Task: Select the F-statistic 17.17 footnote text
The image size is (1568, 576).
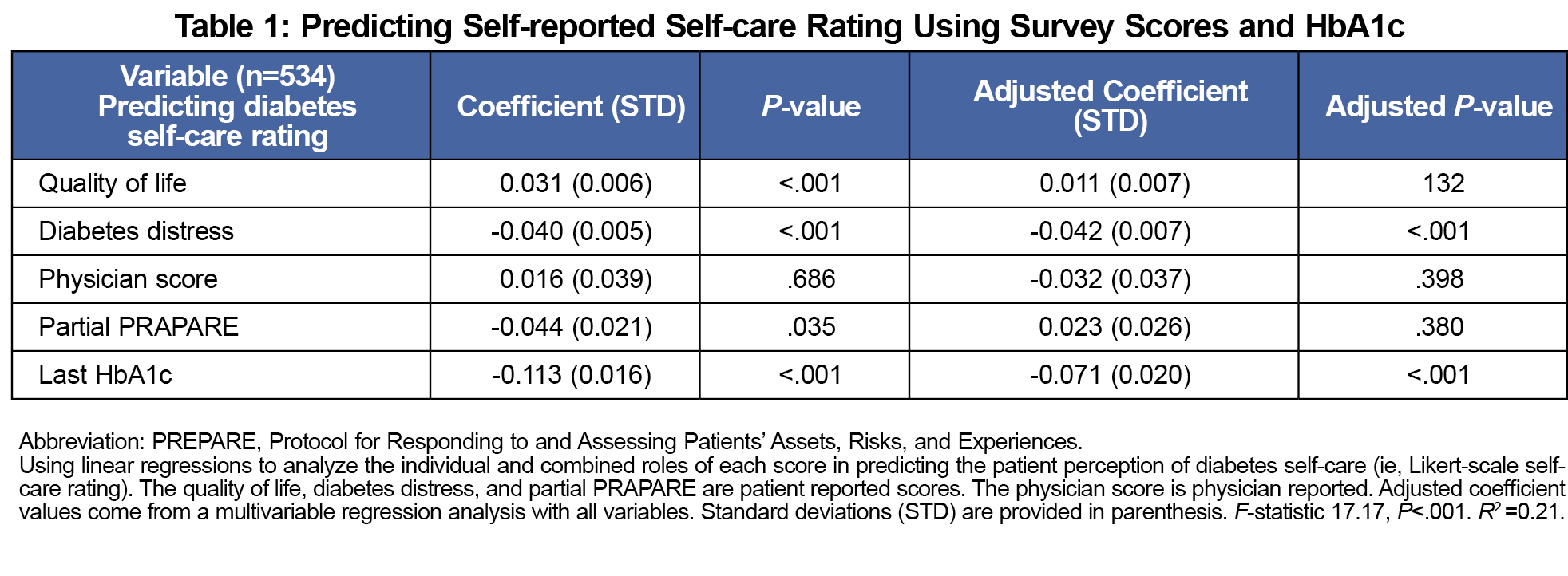Action: pyautogui.click(x=1309, y=511)
